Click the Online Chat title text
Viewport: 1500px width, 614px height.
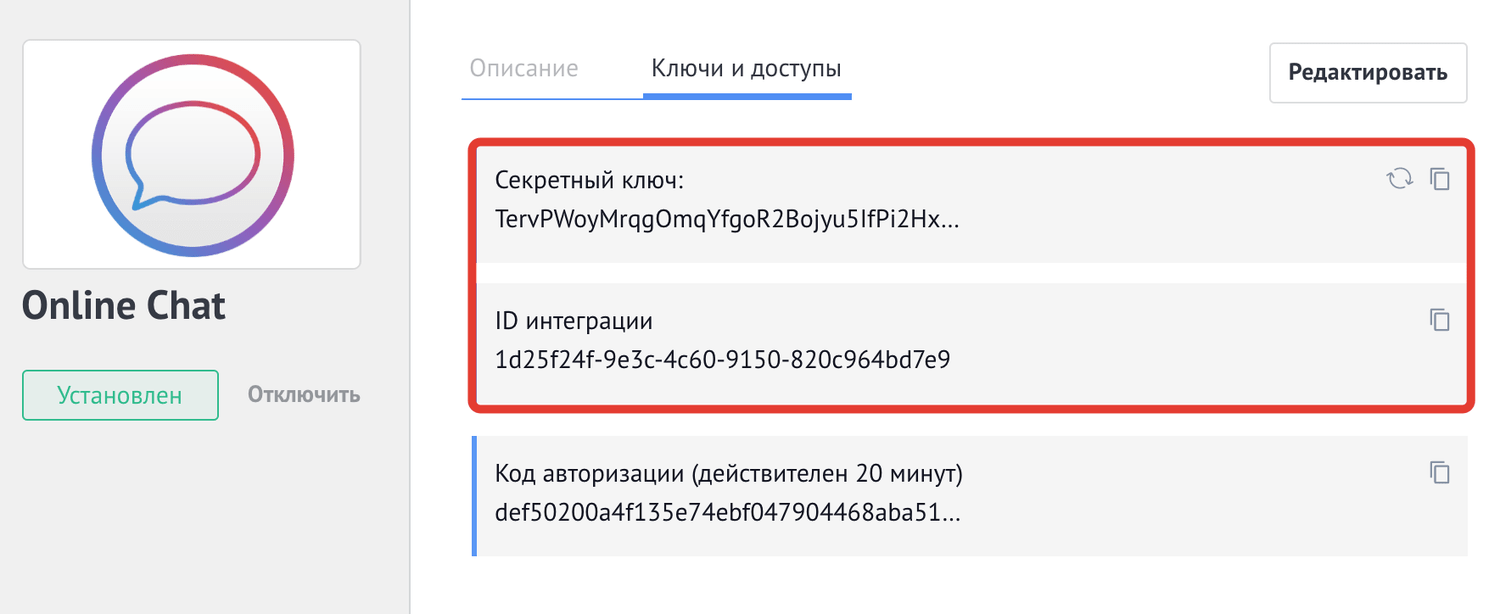tap(124, 306)
